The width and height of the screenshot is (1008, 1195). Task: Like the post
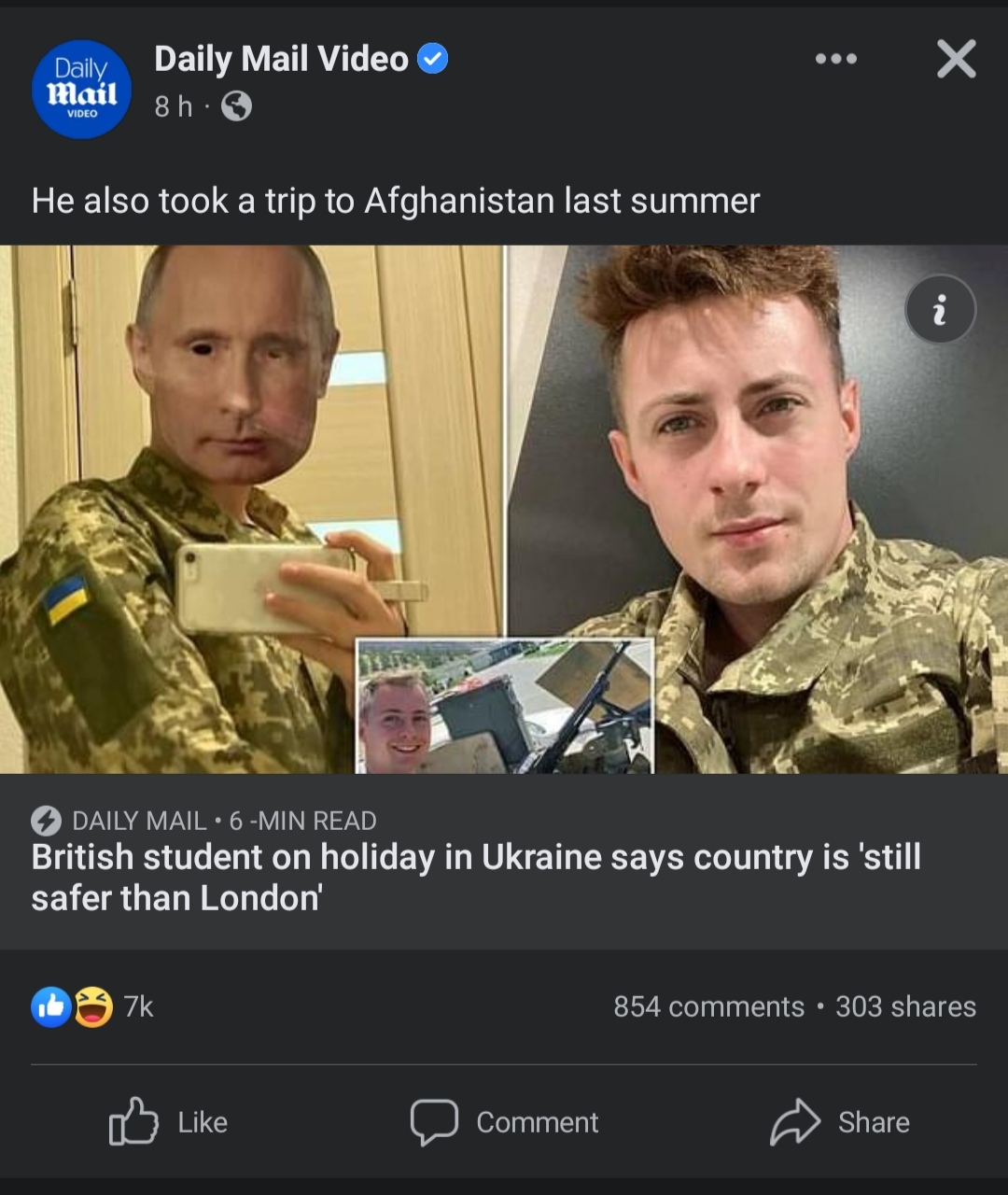coord(169,1121)
